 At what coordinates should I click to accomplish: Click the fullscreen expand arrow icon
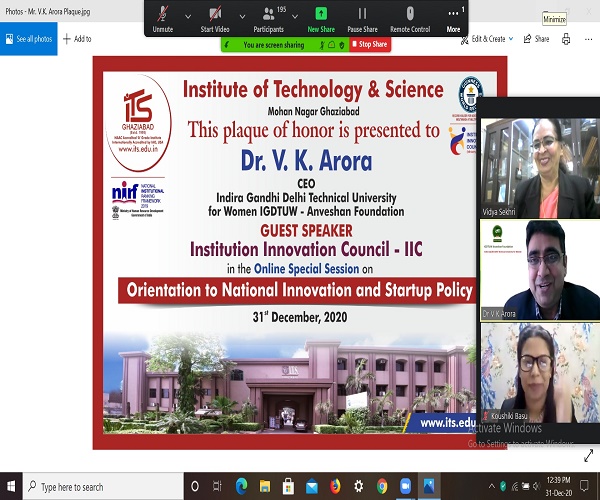pyautogui.click(x=589, y=455)
